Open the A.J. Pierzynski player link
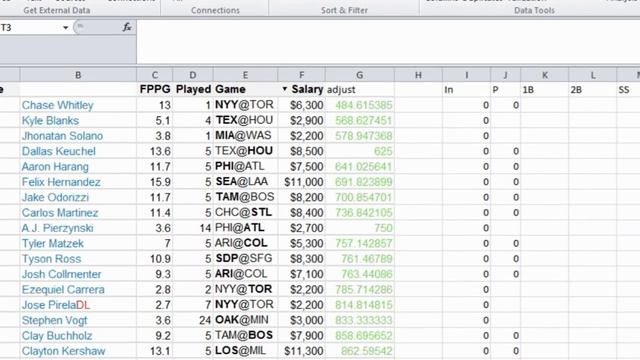640x360 pixels. click(58, 228)
